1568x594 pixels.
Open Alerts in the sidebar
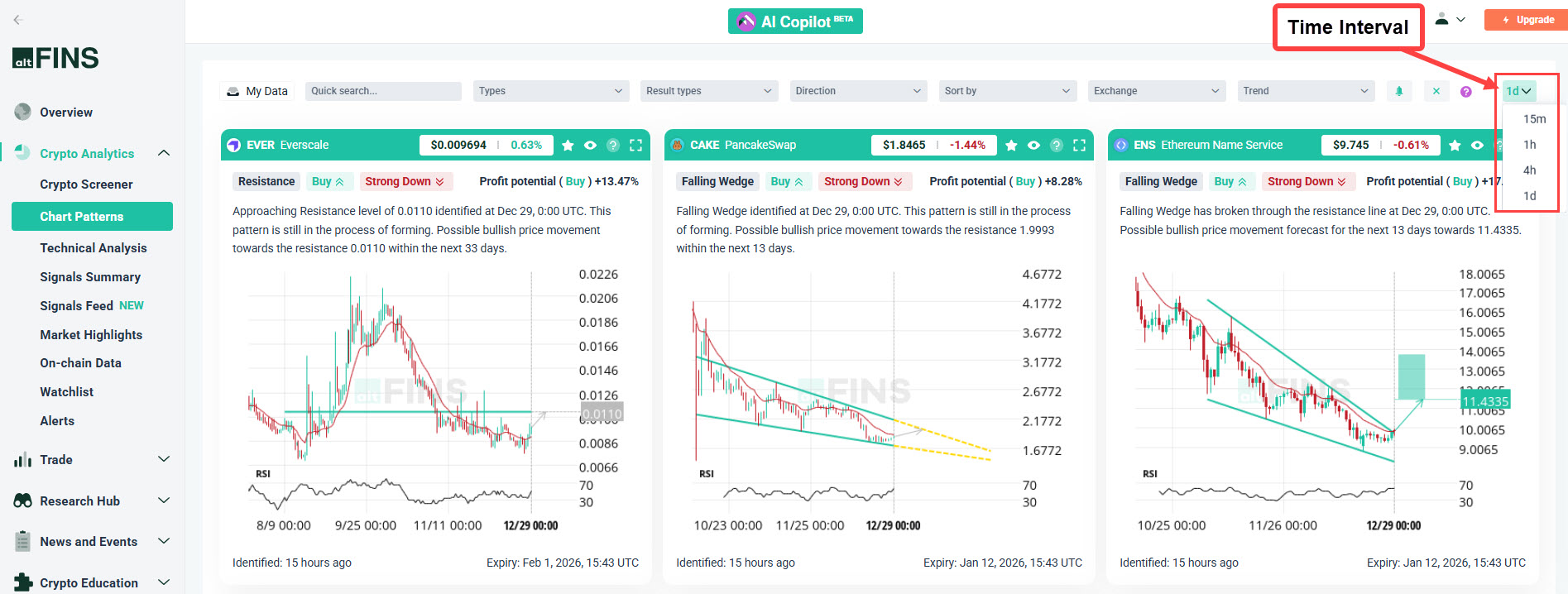(x=57, y=421)
